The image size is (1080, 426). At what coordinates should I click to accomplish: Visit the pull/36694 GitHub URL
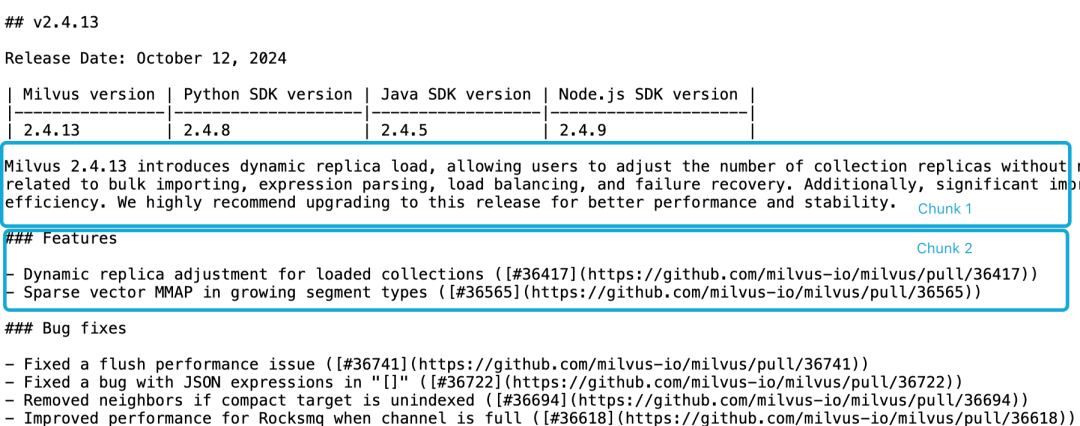[x=807, y=401]
